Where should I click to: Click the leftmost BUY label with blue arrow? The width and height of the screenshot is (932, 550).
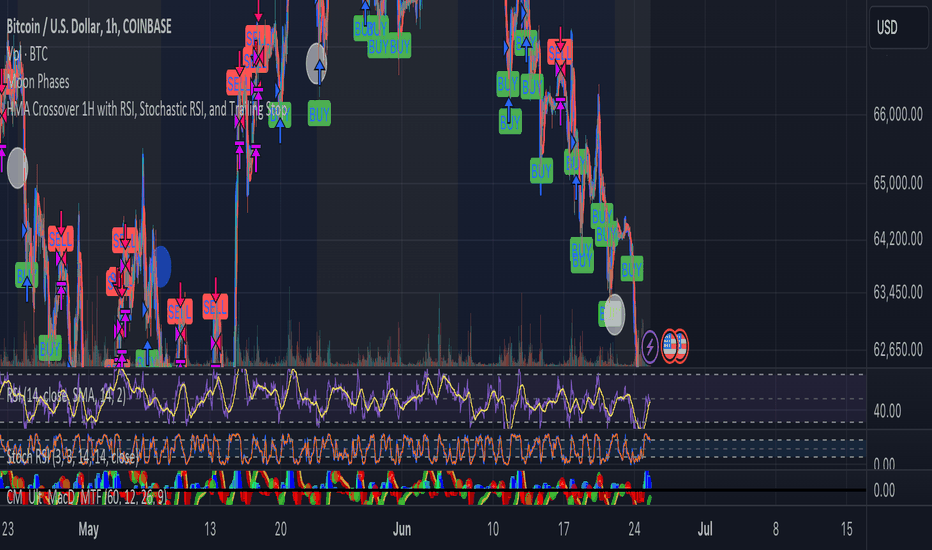[26, 275]
